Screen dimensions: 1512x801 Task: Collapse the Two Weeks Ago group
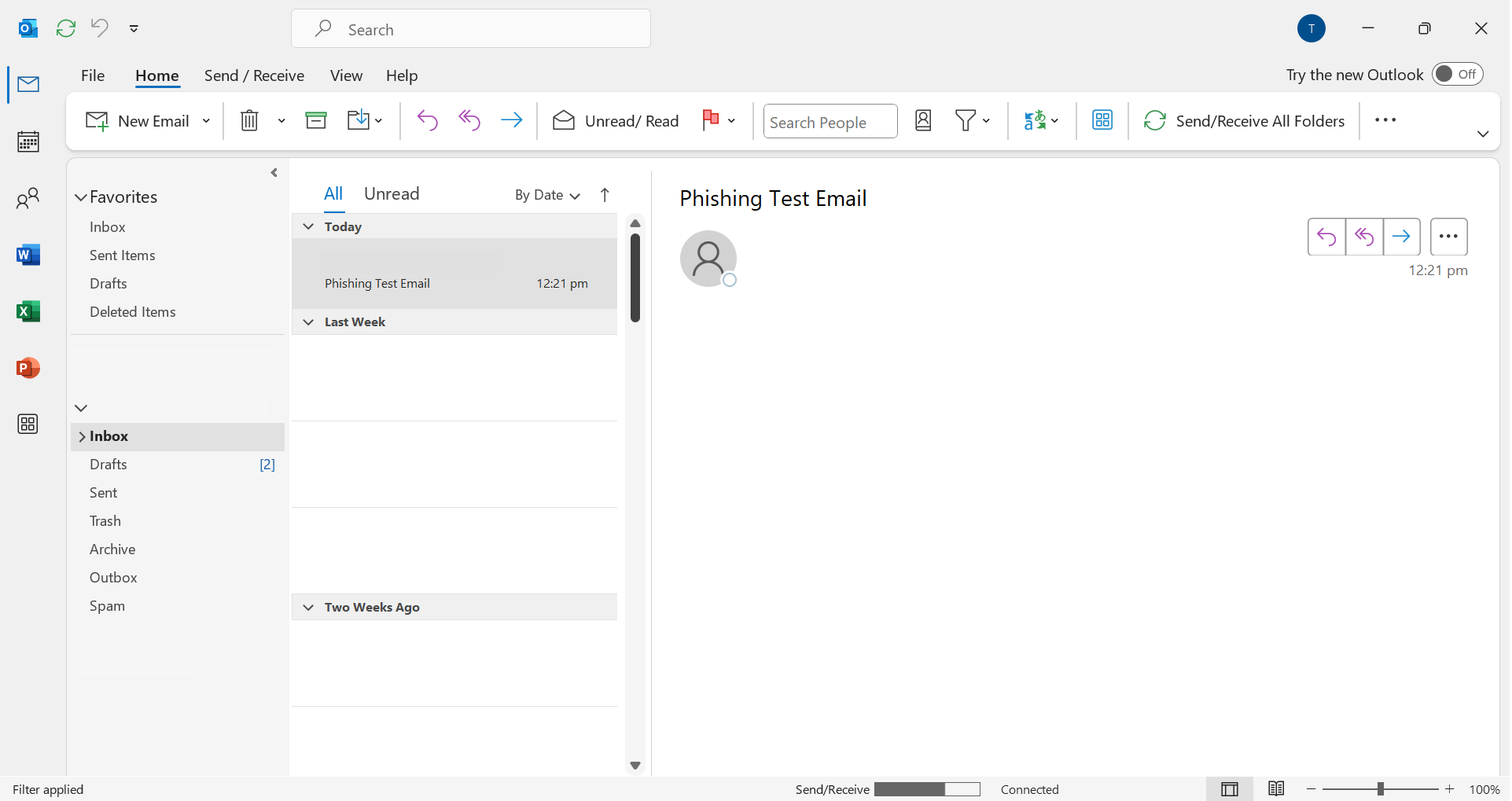coord(308,608)
